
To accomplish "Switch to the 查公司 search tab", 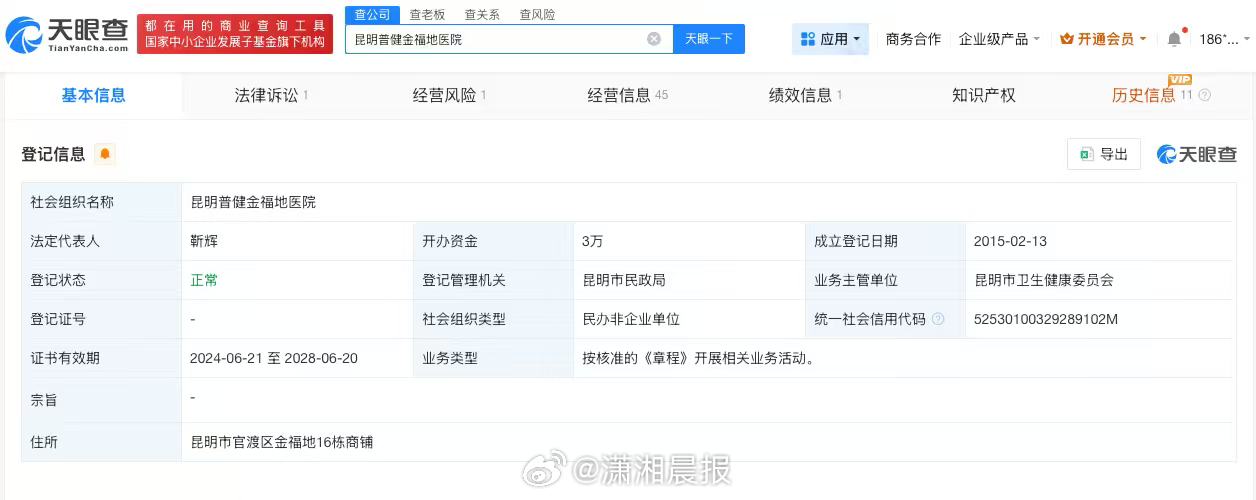I will tap(373, 14).
